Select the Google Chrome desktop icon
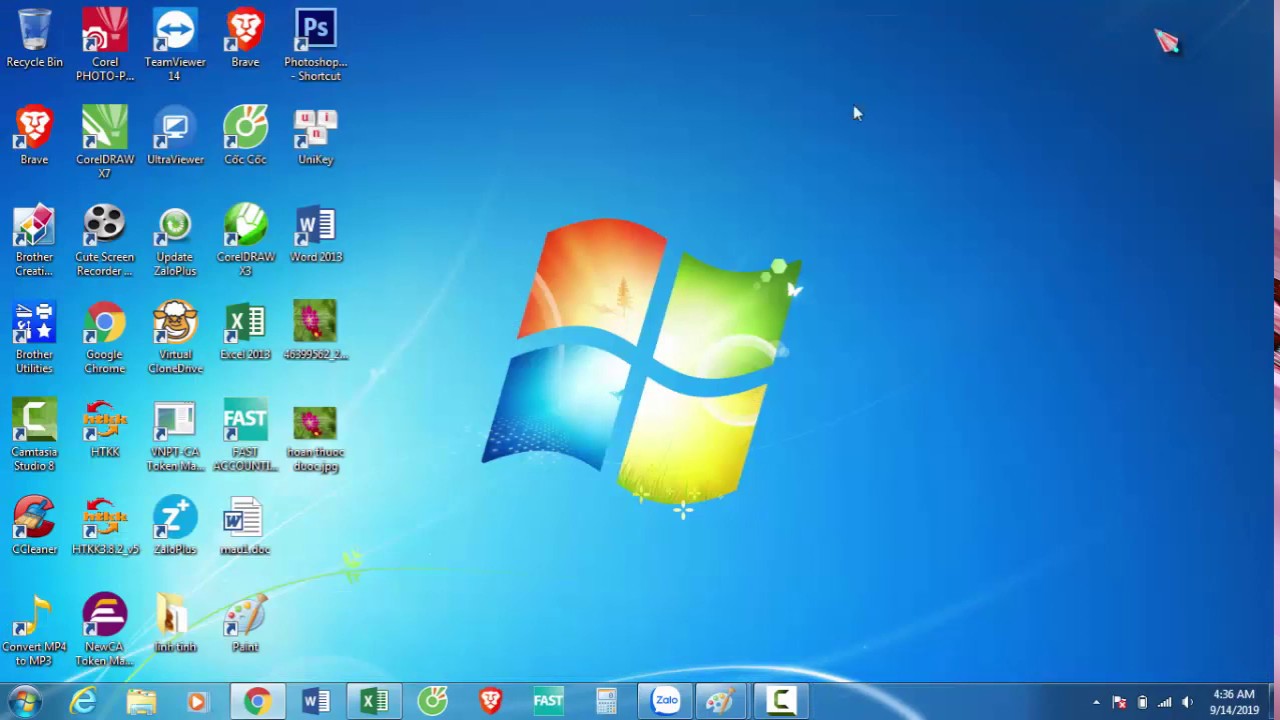This screenshot has width=1280, height=720. click(105, 337)
